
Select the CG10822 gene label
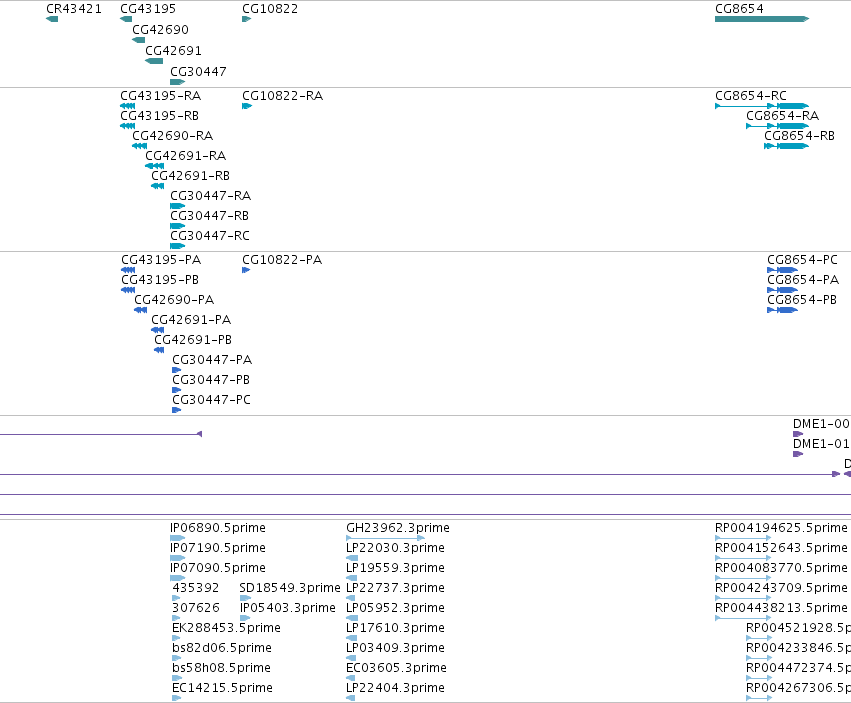click(x=270, y=9)
